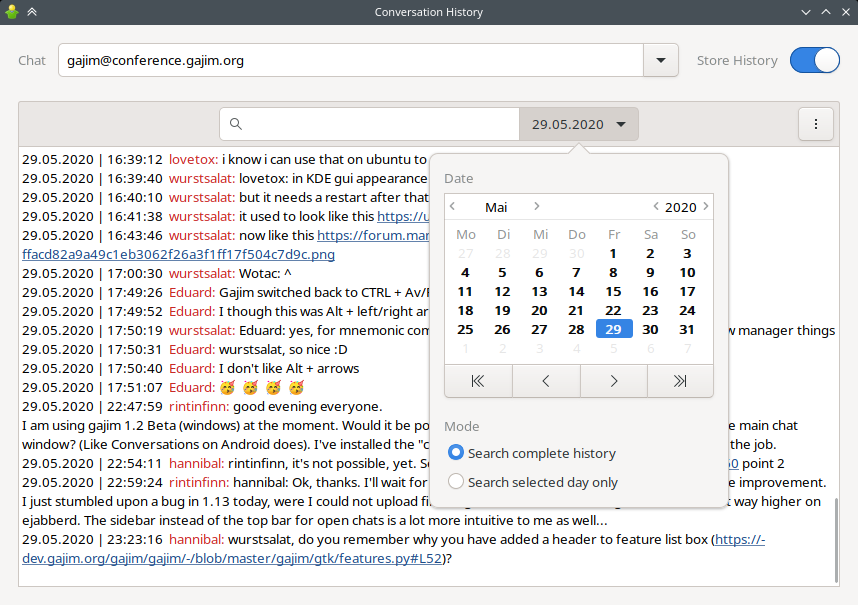
Task: Go to previous month before Mai
Action: click(453, 206)
